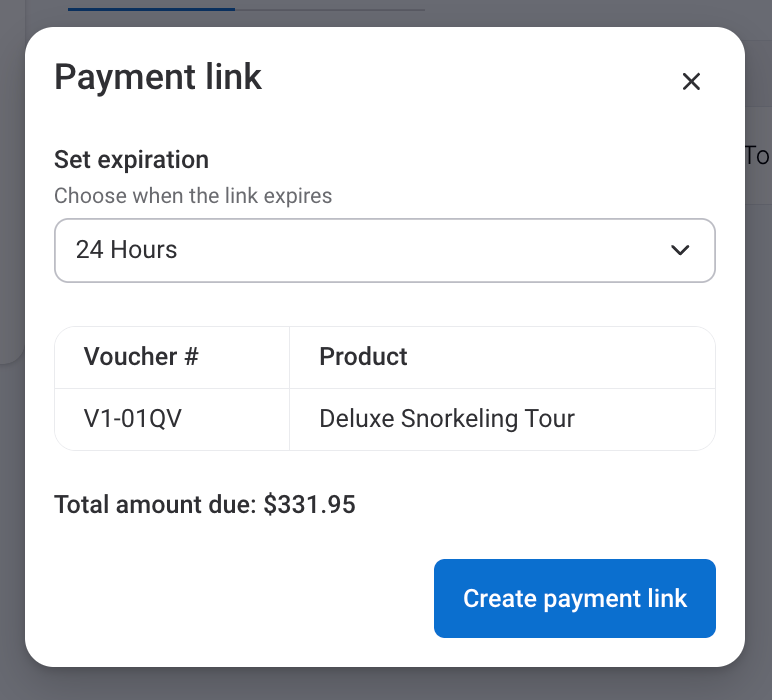Click the $331.95 amount value

click(x=309, y=505)
